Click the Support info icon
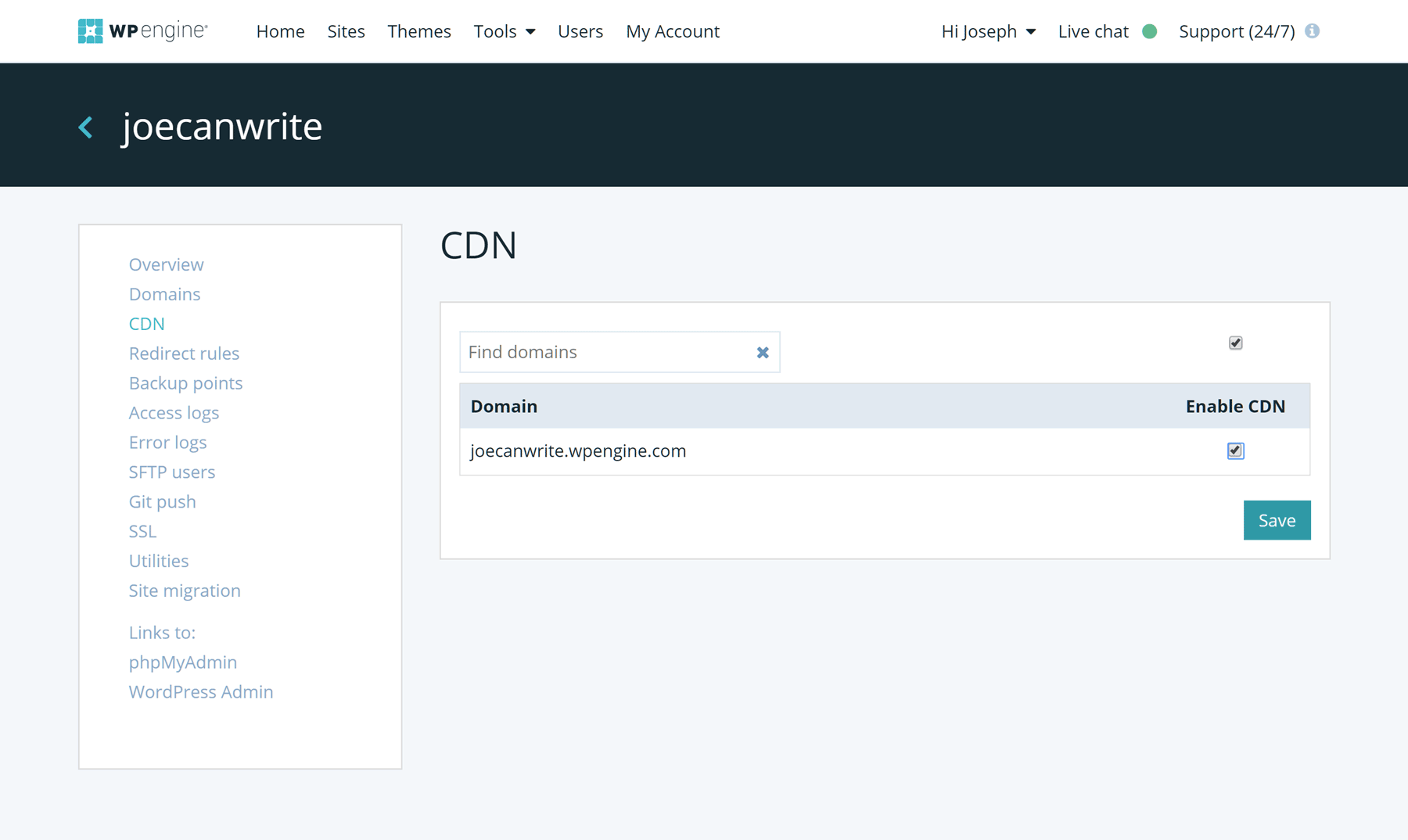1408x840 pixels. point(1313,31)
